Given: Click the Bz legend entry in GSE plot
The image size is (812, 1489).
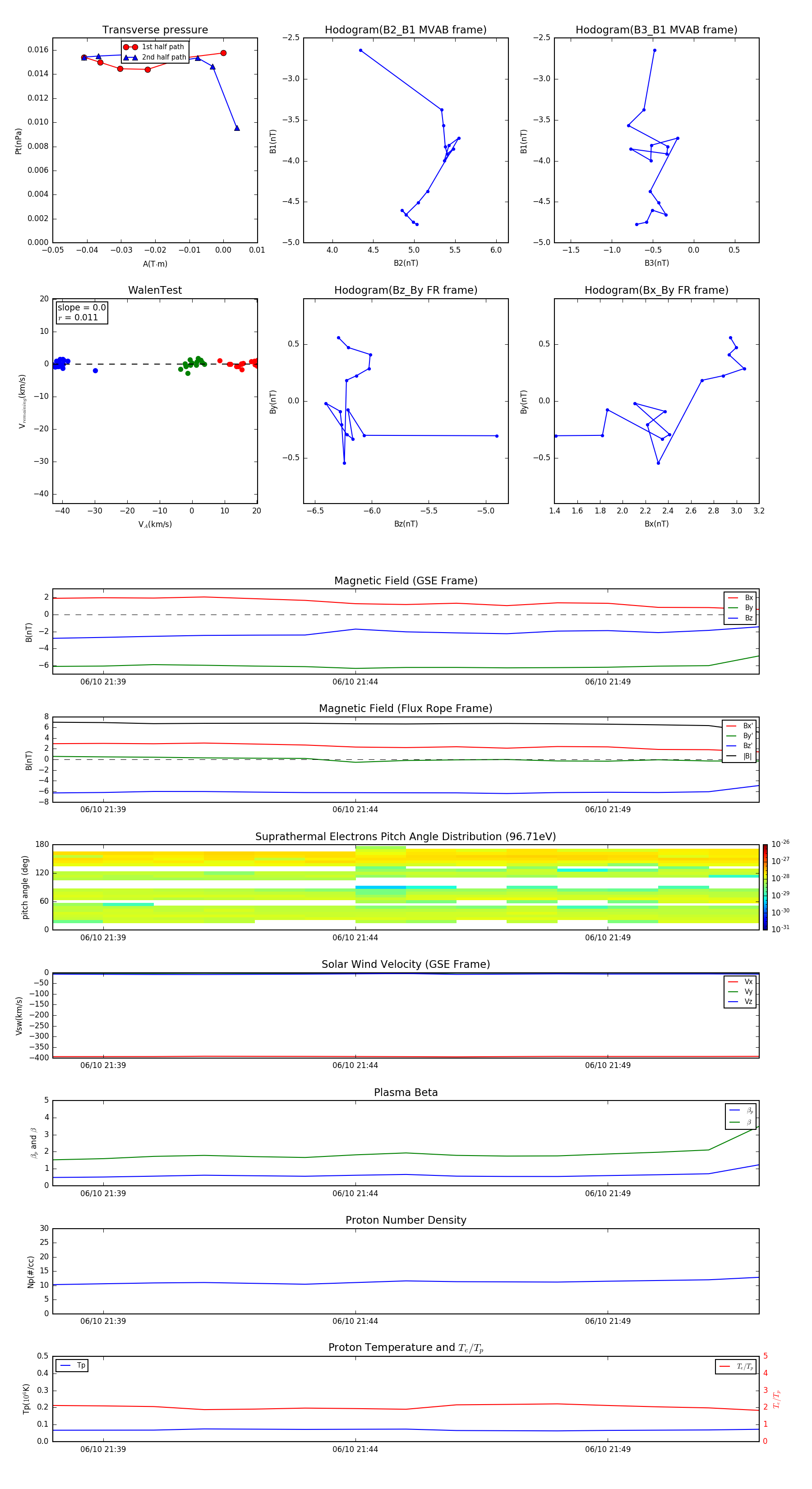Looking at the screenshot, I should pyautogui.click(x=740, y=619).
